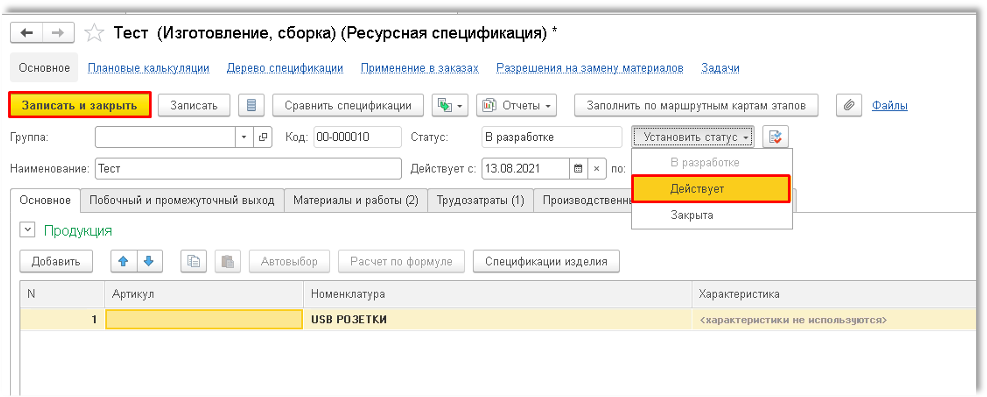
Task: Copy rows with the copy icon
Action: [x=194, y=261]
